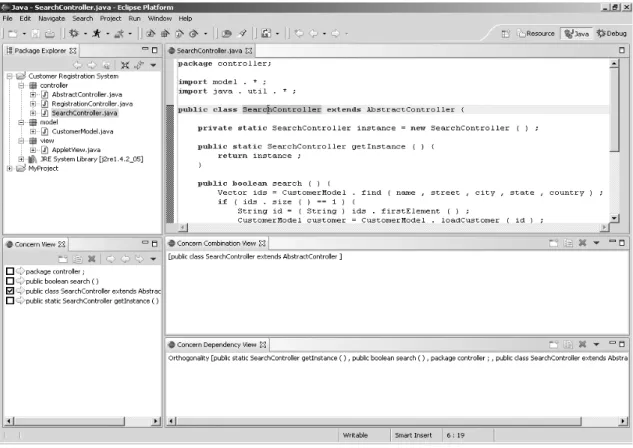The image size is (633, 448).
Task: Click Collapse All icon in Package Explorer
Action: pyautogui.click(x=125, y=65)
